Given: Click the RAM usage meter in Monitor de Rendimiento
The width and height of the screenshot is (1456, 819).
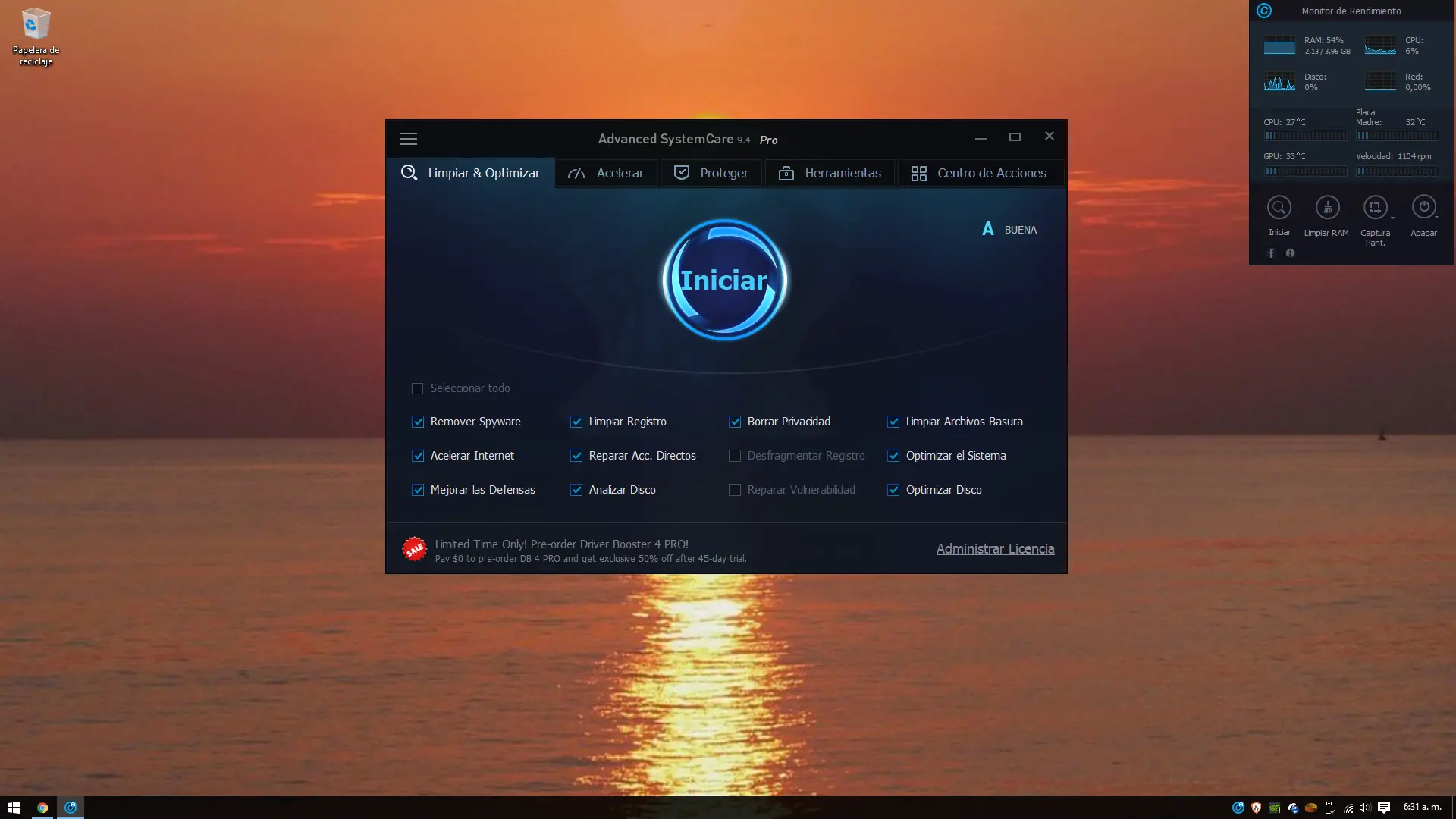Looking at the screenshot, I should 1280,45.
